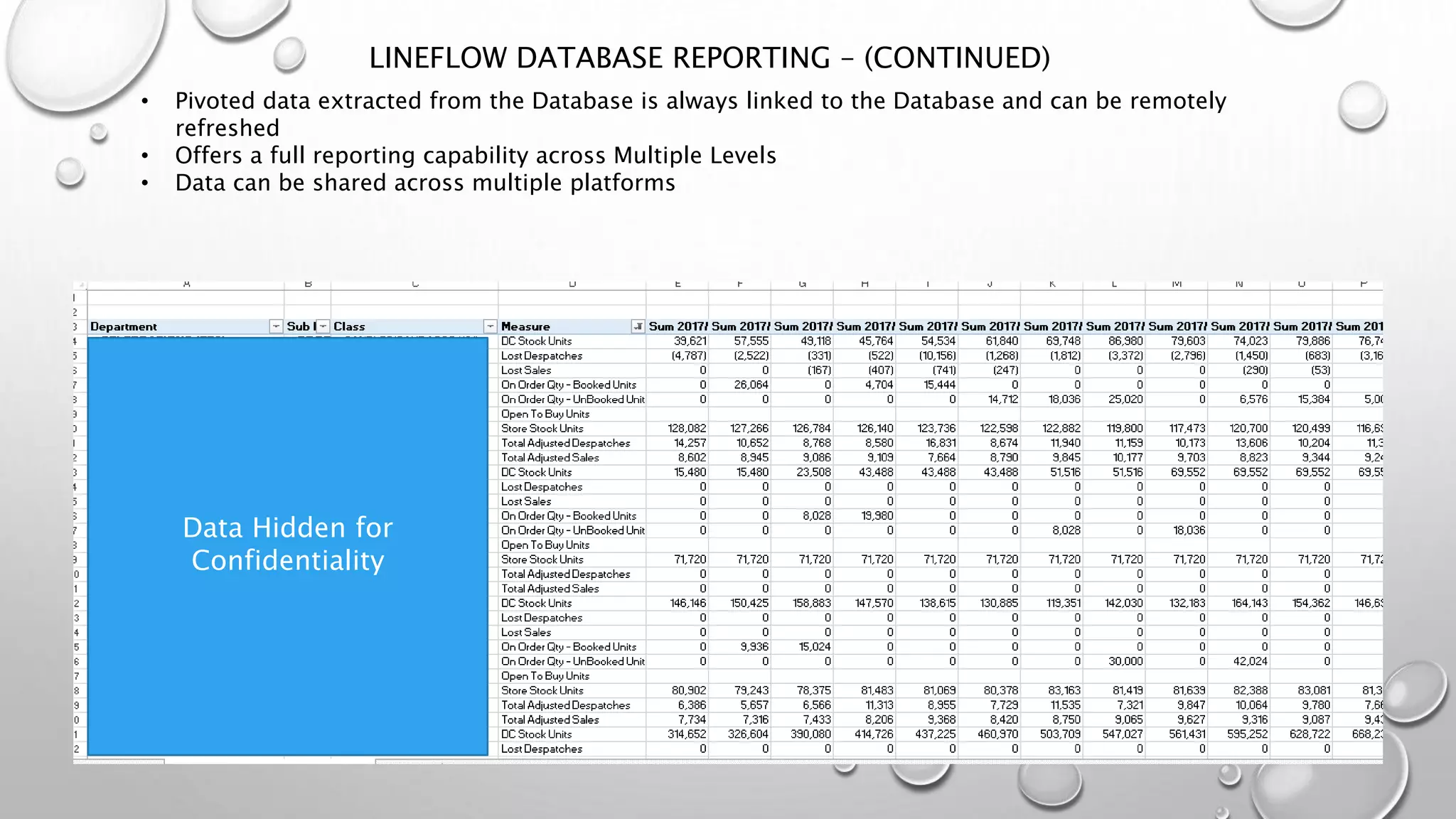Open the Sub department filter dropdown
1456x819 pixels.
coord(323,326)
